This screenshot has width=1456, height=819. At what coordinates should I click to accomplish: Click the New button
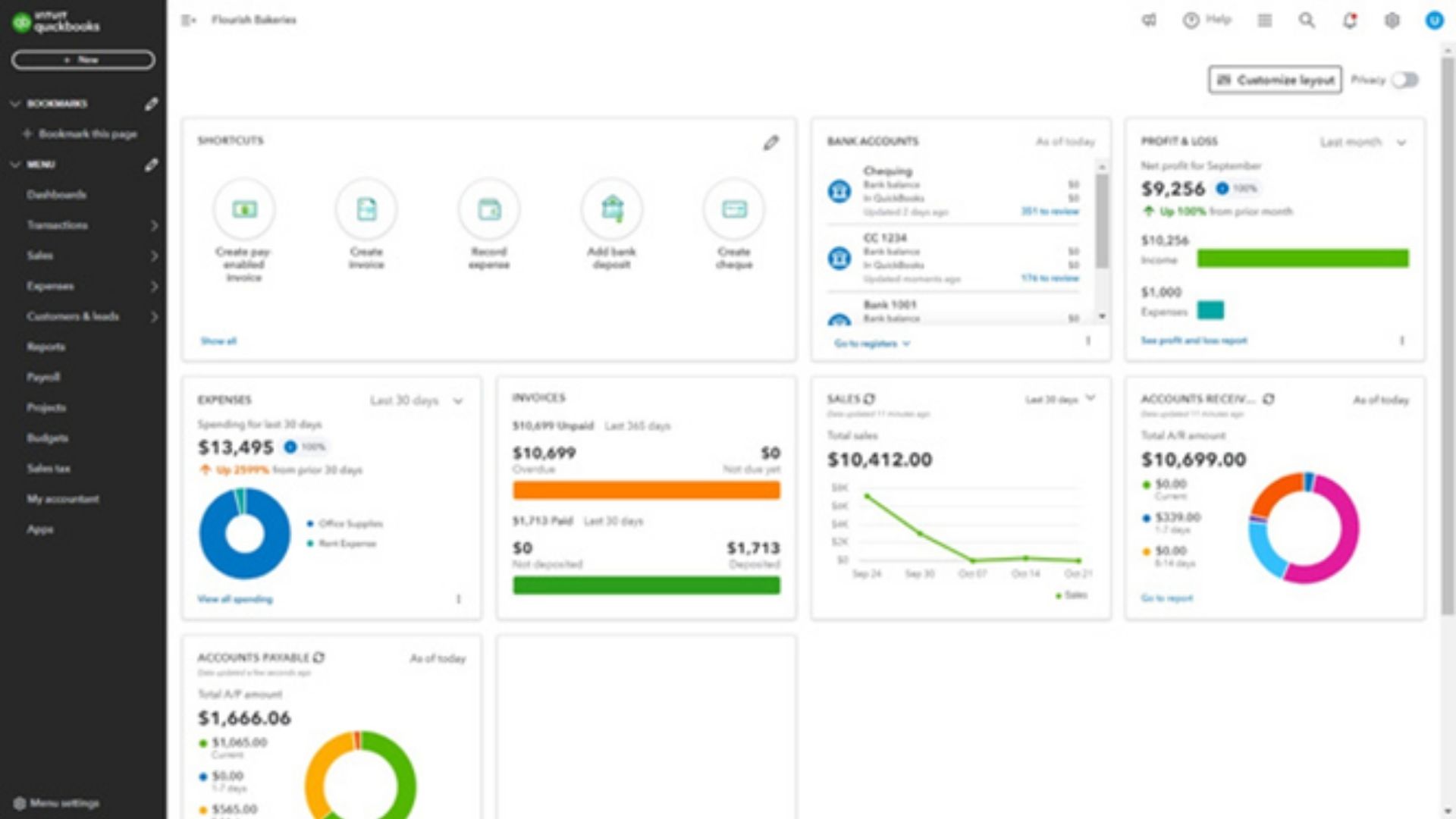click(83, 60)
